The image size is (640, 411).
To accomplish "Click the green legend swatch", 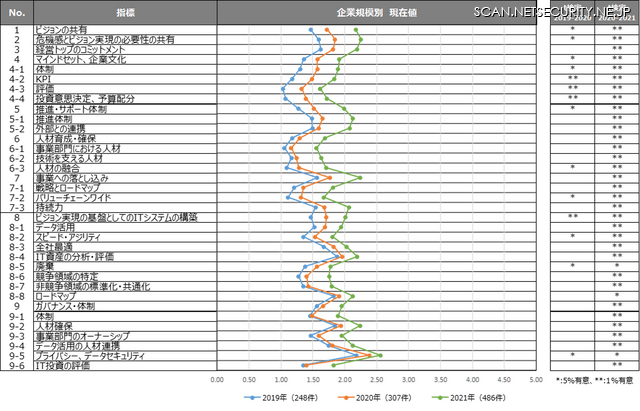I will pos(438,397).
